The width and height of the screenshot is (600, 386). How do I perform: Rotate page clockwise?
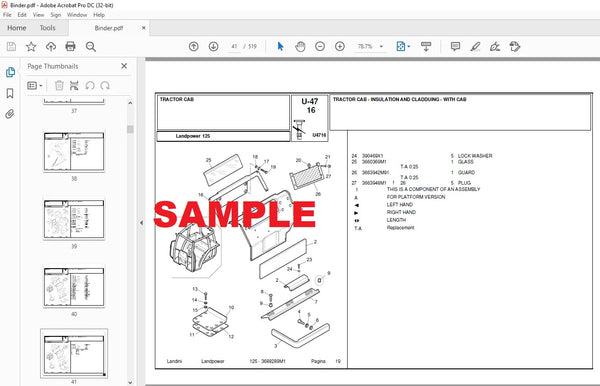pyautogui.click(x=105, y=86)
